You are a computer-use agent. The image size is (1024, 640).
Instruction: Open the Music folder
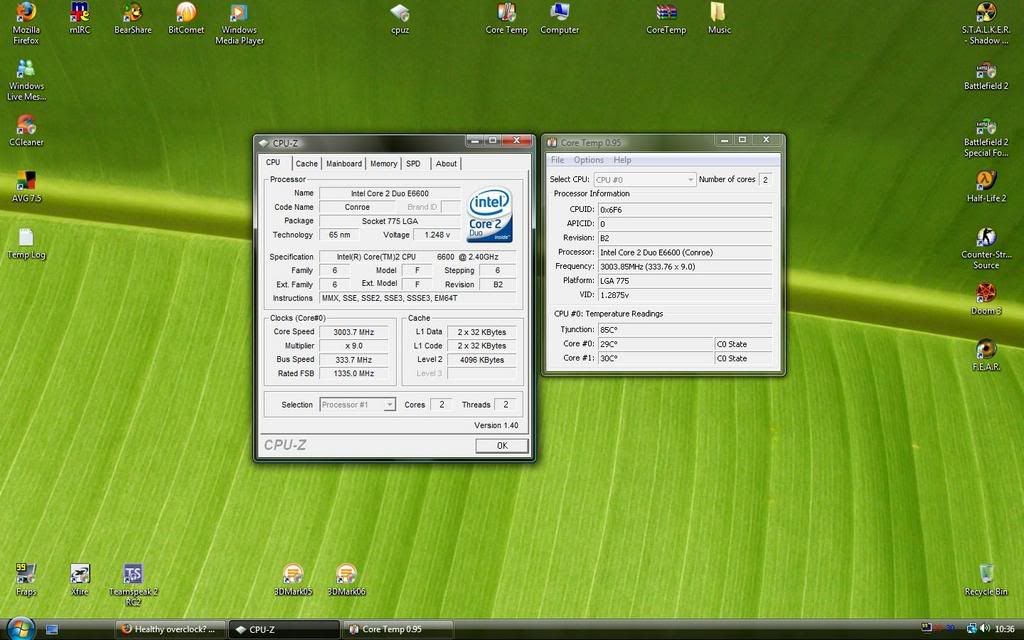(x=719, y=18)
